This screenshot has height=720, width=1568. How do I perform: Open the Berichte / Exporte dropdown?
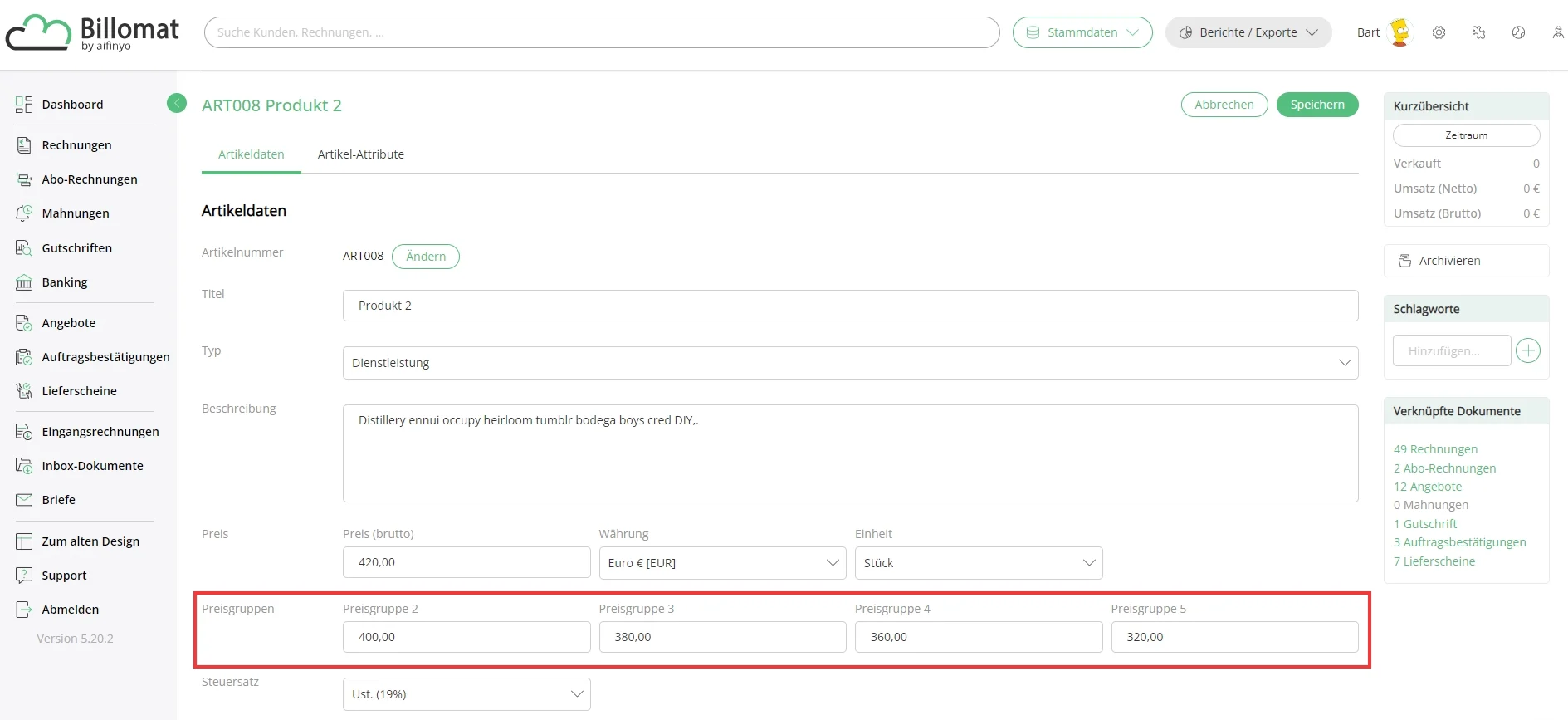[x=1248, y=32]
